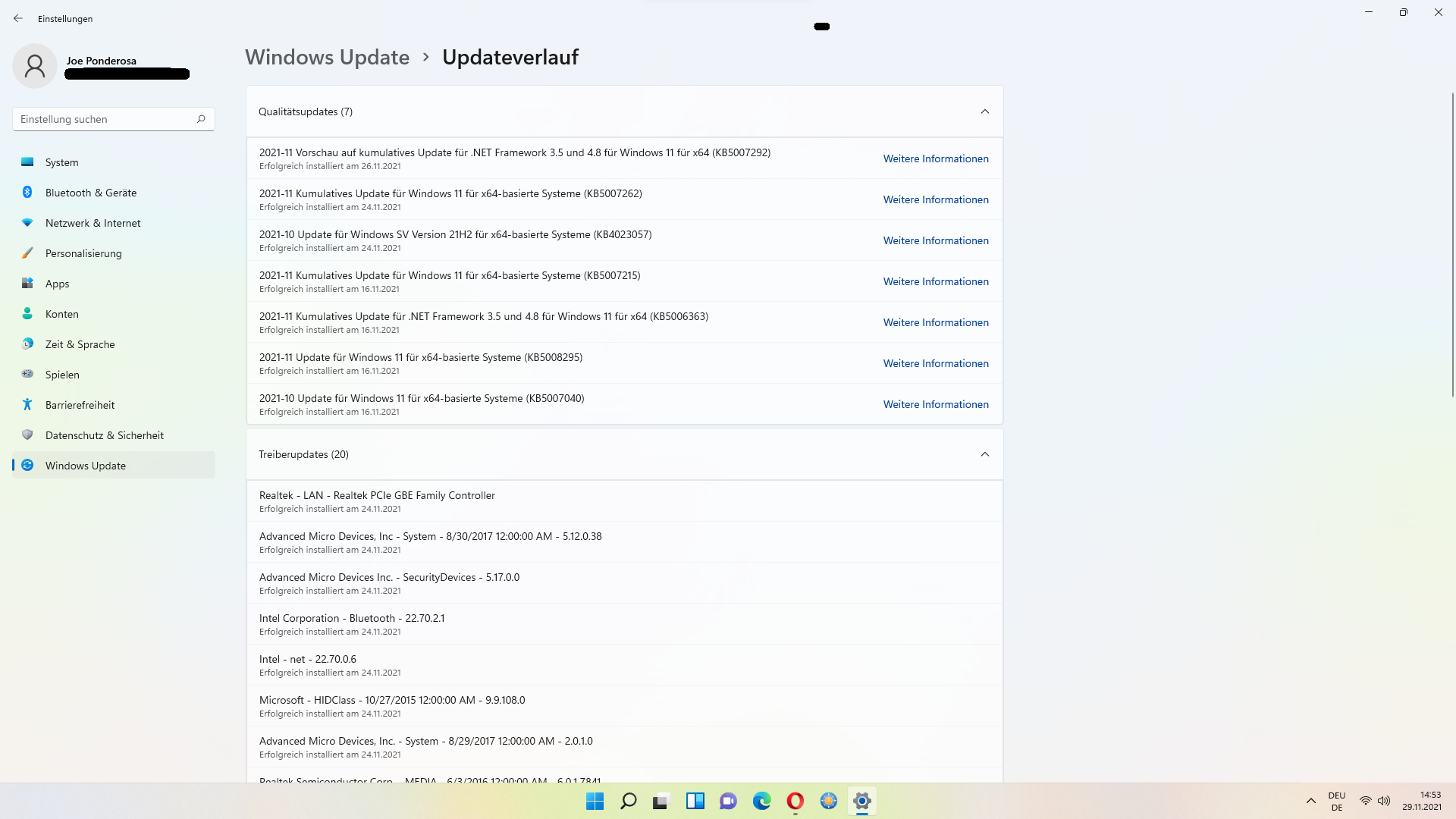
Task: Show hidden system tray icons
Action: point(1310,801)
